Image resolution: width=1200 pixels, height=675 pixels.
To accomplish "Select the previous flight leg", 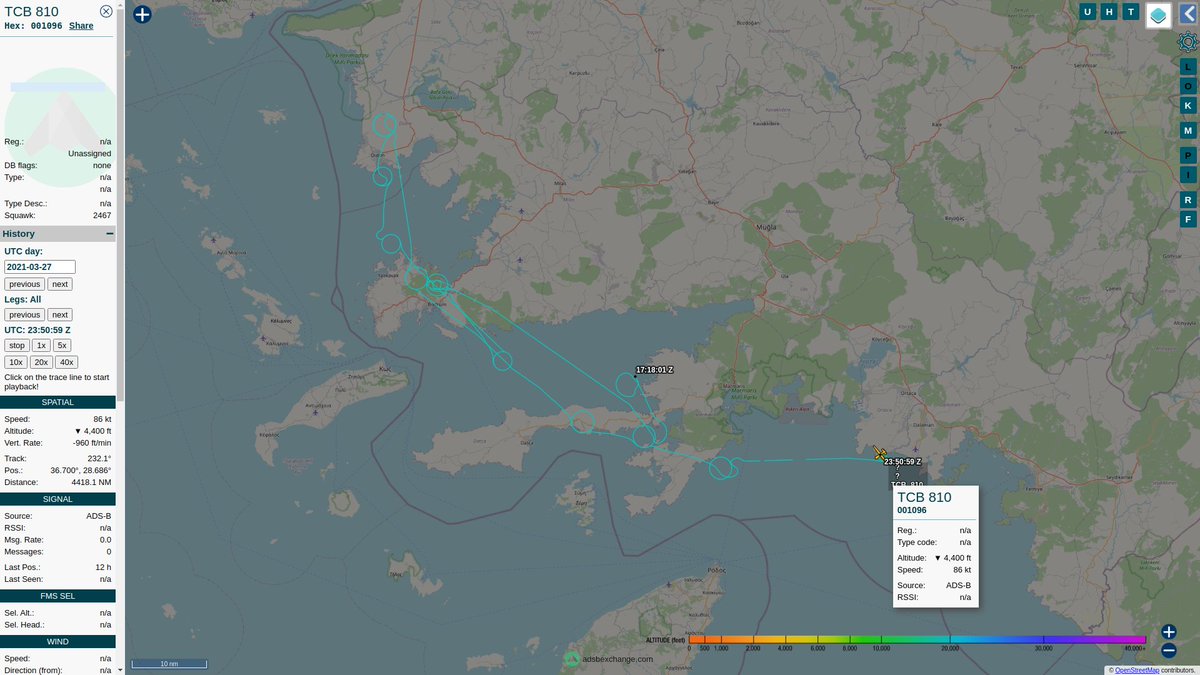I will (25, 314).
